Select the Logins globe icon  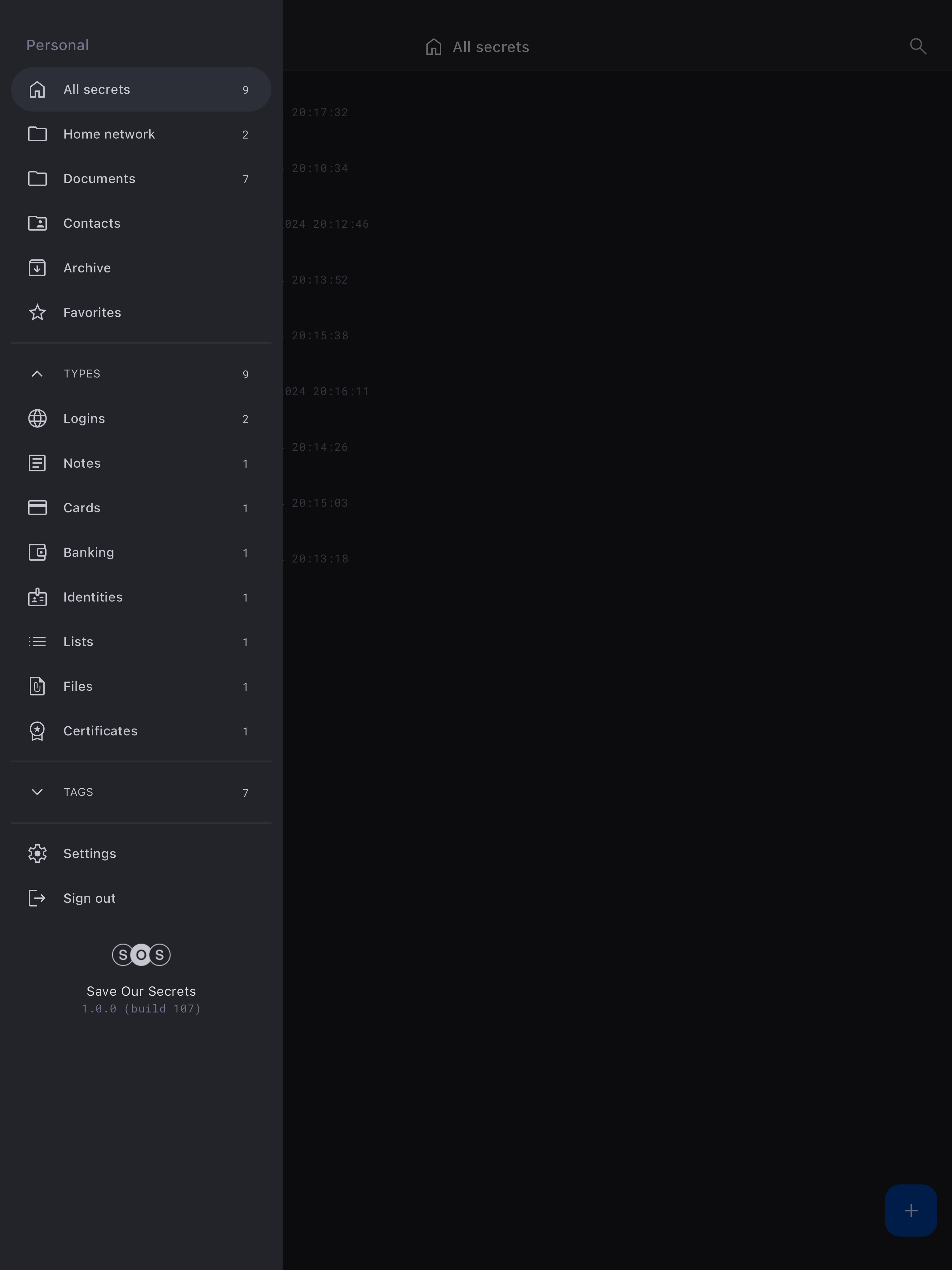(x=37, y=419)
